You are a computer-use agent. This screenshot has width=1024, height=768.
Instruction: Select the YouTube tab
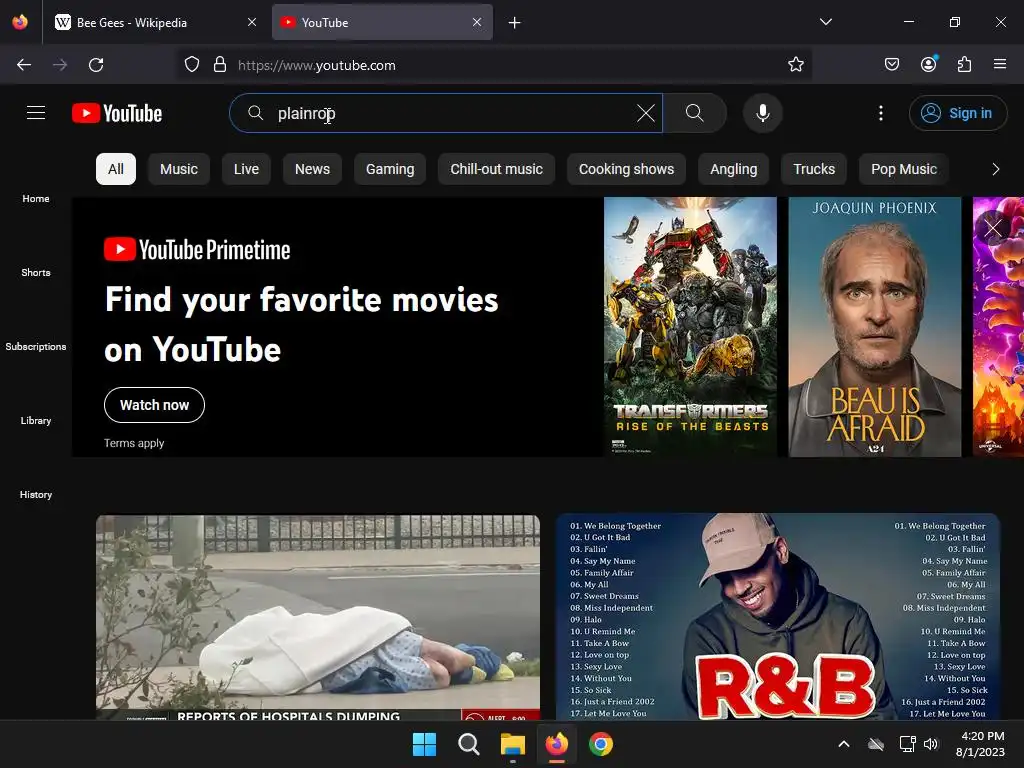(382, 23)
